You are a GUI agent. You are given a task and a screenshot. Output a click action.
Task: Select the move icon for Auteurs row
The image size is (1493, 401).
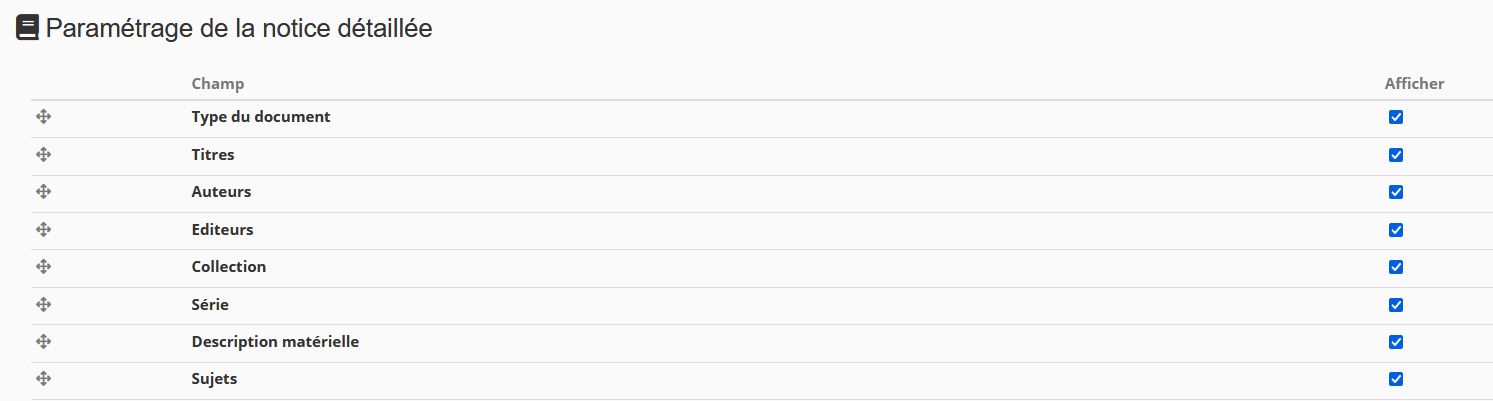click(x=43, y=192)
